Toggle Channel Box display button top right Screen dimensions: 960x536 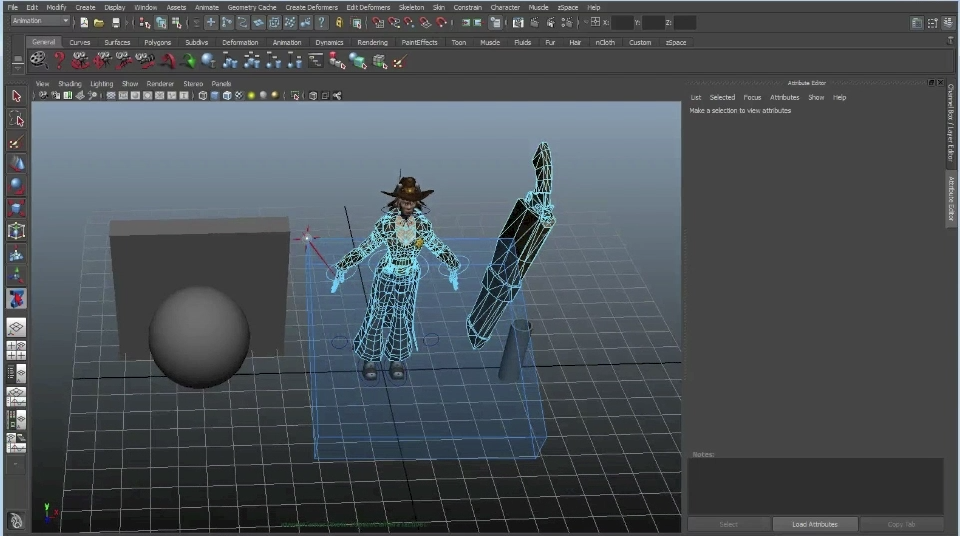coord(947,23)
